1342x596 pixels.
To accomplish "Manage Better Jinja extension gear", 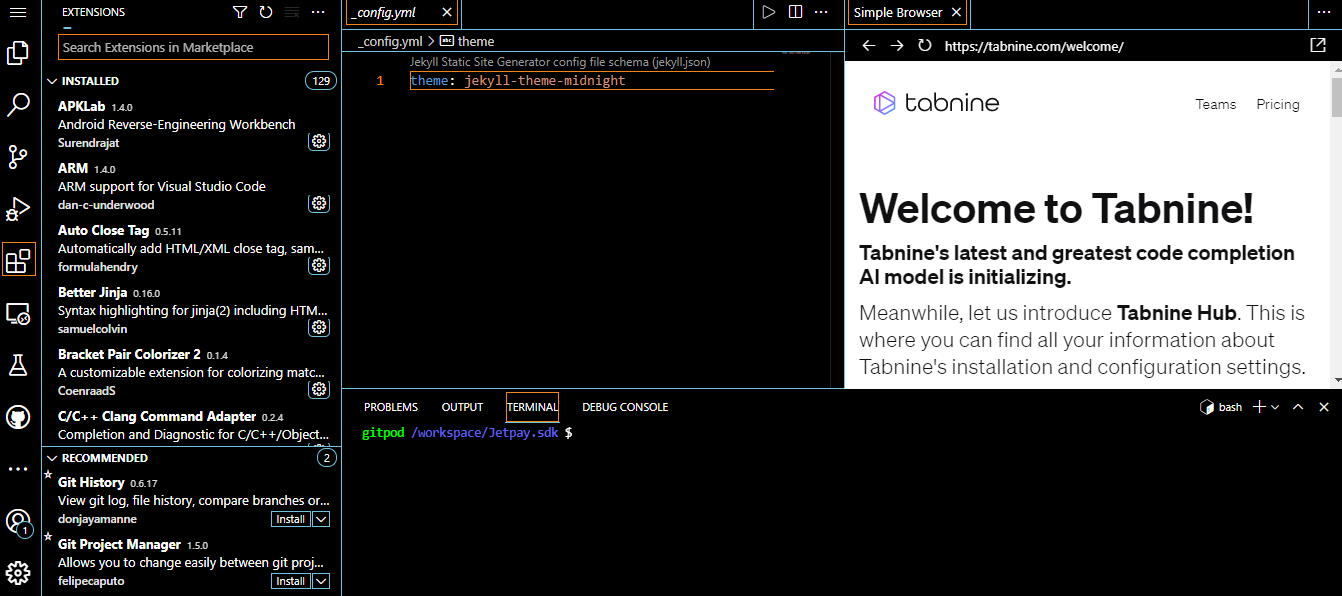I will click(319, 327).
